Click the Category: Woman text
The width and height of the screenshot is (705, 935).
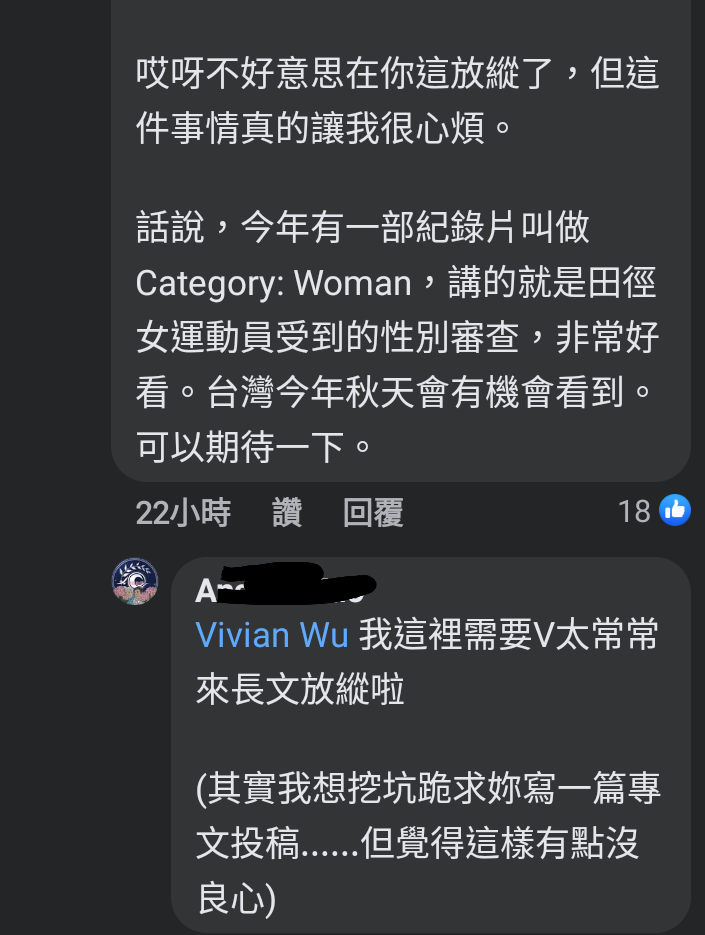click(273, 283)
